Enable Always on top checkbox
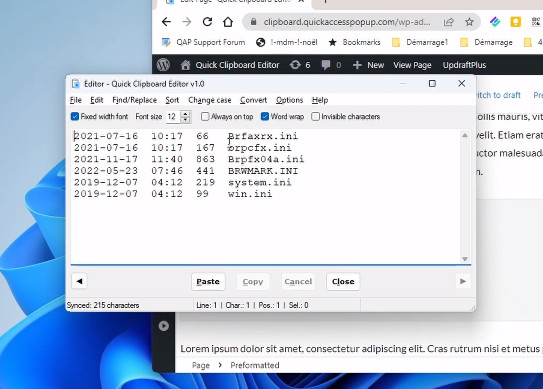The width and height of the screenshot is (543, 389). point(205,116)
